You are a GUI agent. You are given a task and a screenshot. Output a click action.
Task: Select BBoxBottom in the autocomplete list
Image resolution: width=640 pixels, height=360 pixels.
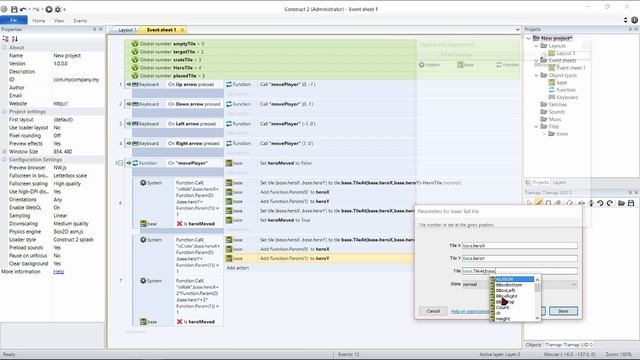point(509,285)
